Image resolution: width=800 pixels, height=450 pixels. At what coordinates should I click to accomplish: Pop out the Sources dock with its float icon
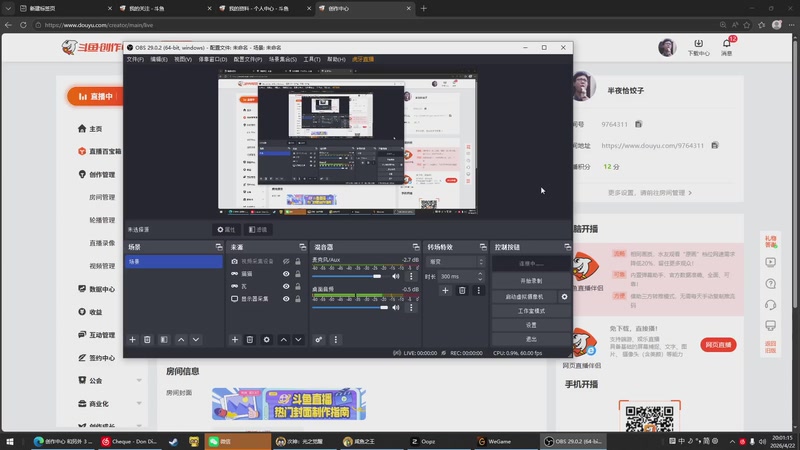[303, 247]
